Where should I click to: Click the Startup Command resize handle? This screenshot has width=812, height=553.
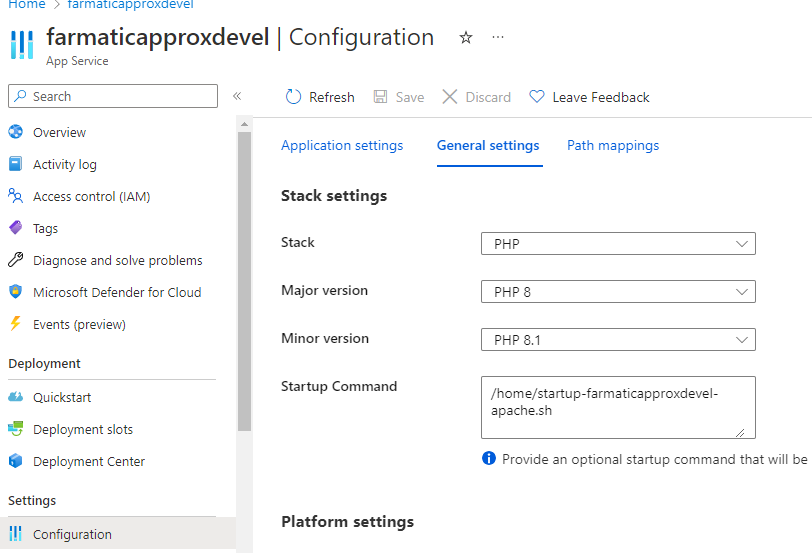pos(741,432)
